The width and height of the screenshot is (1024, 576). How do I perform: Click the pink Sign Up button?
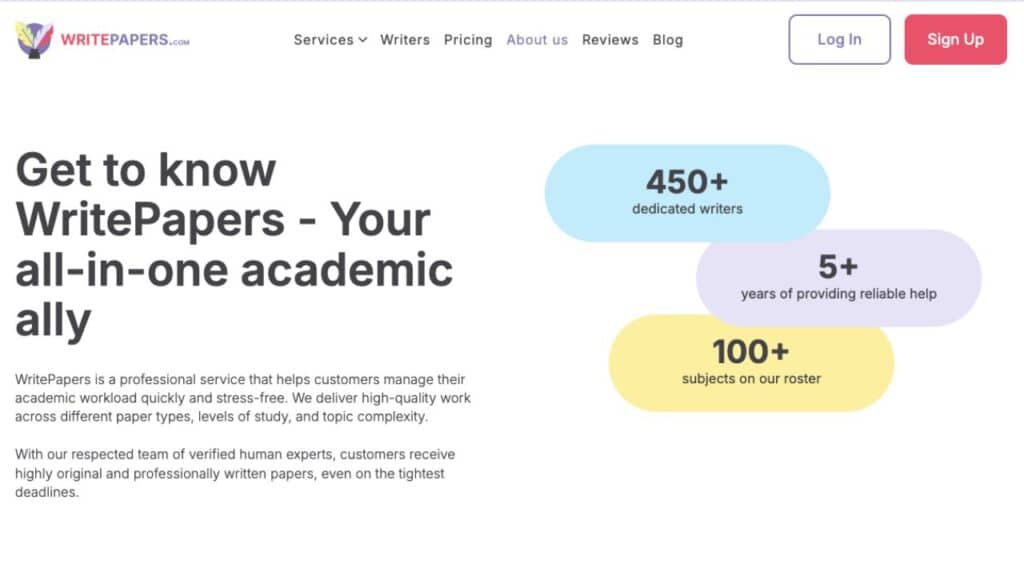(x=955, y=40)
